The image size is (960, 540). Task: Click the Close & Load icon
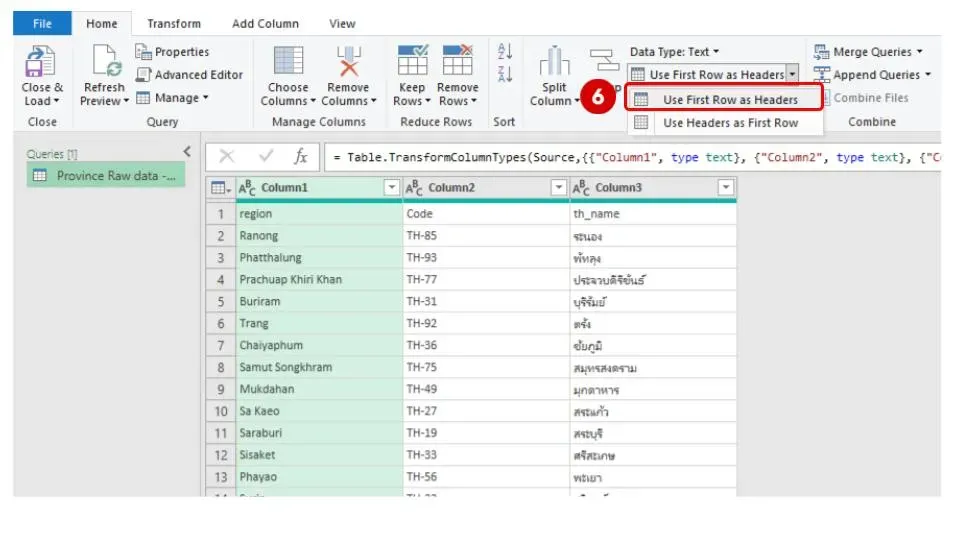click(41, 61)
